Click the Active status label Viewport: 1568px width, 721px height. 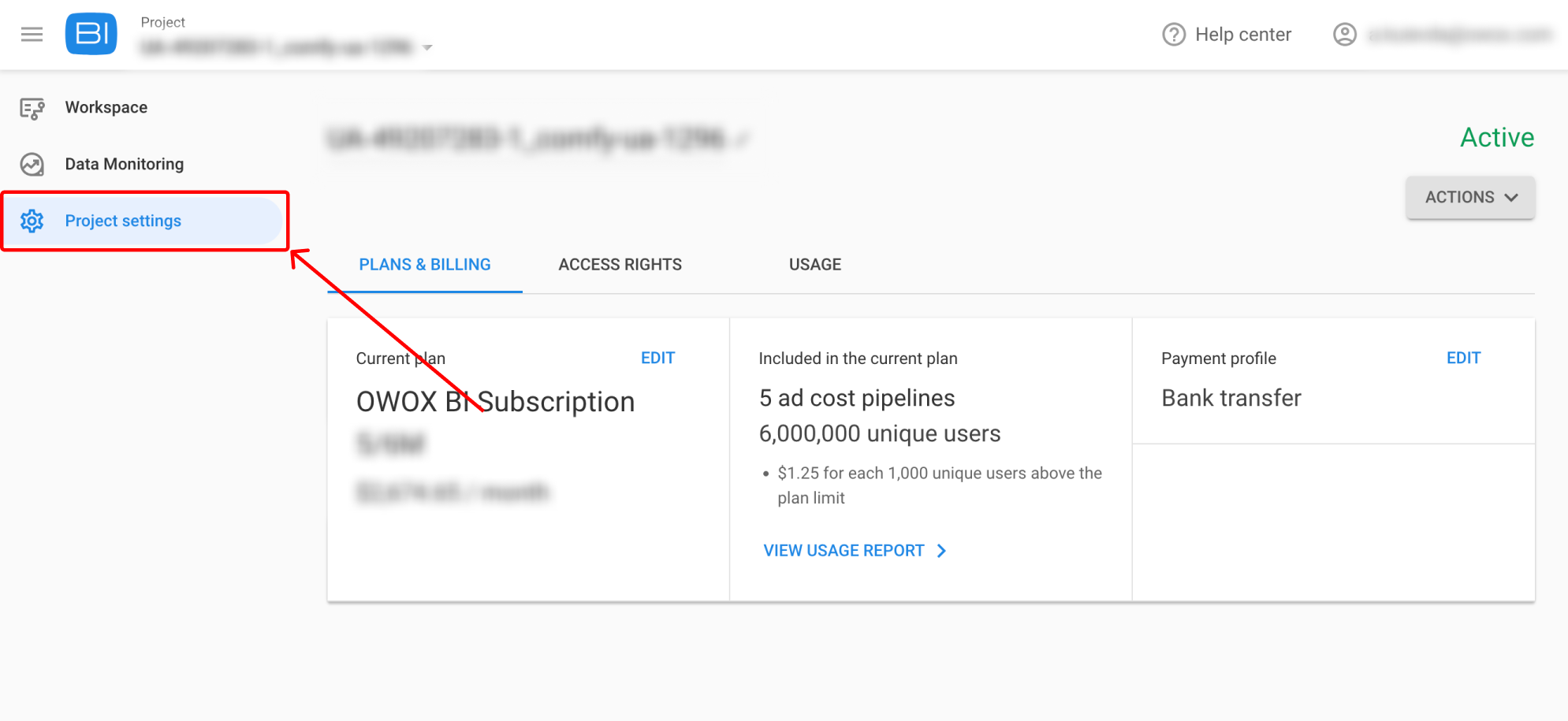[1497, 137]
